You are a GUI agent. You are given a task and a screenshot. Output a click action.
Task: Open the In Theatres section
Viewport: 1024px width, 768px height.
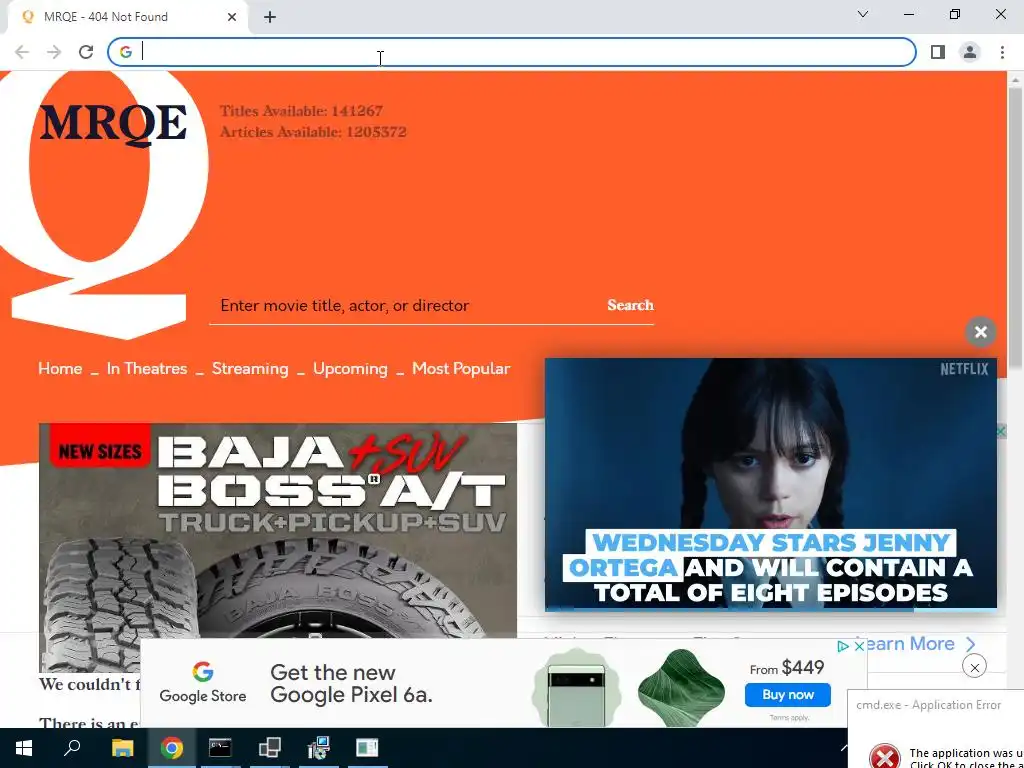[x=147, y=369]
